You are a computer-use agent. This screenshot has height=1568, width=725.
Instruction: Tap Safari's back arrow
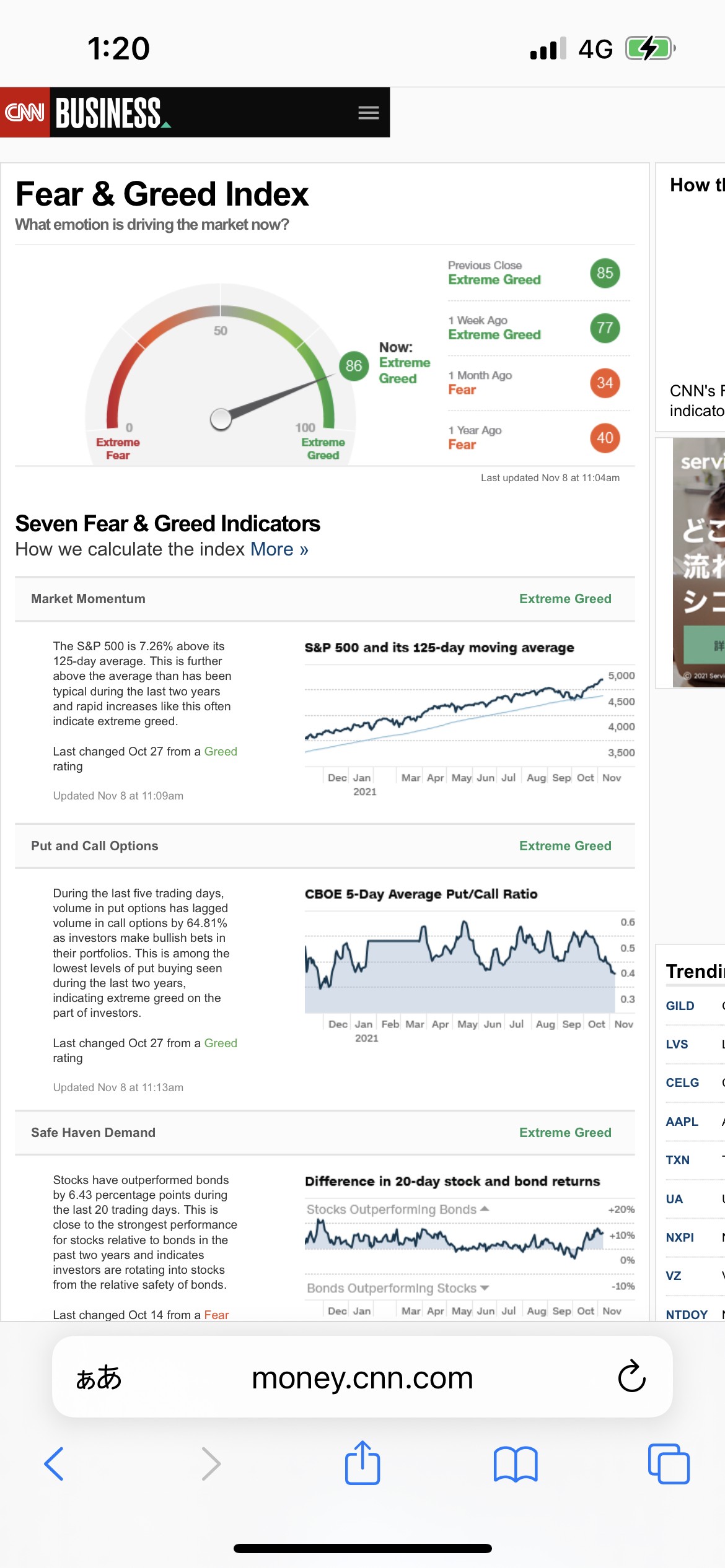pyautogui.click(x=54, y=1464)
